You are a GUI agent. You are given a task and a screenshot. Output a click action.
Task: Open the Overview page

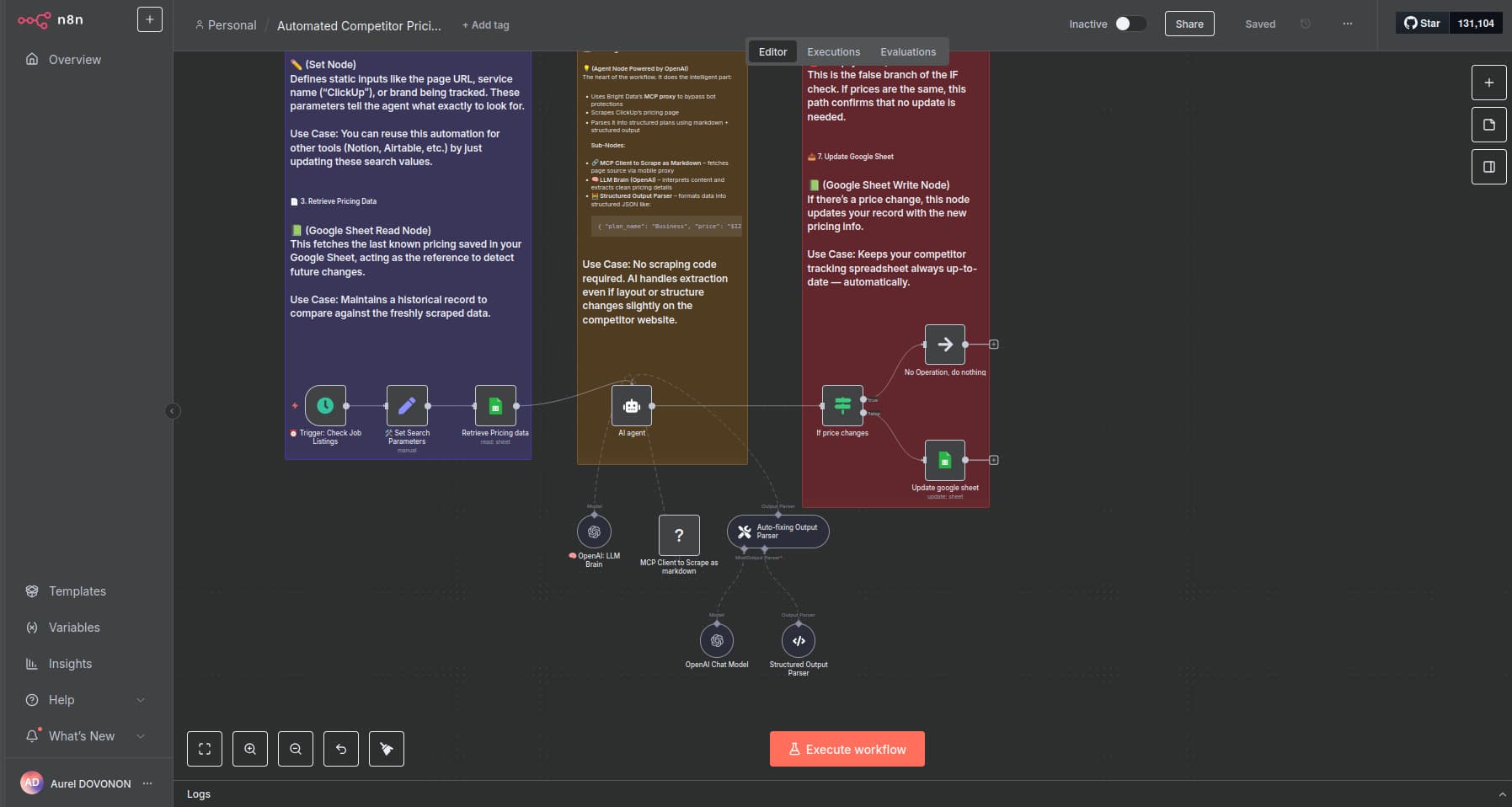pyautogui.click(x=74, y=60)
